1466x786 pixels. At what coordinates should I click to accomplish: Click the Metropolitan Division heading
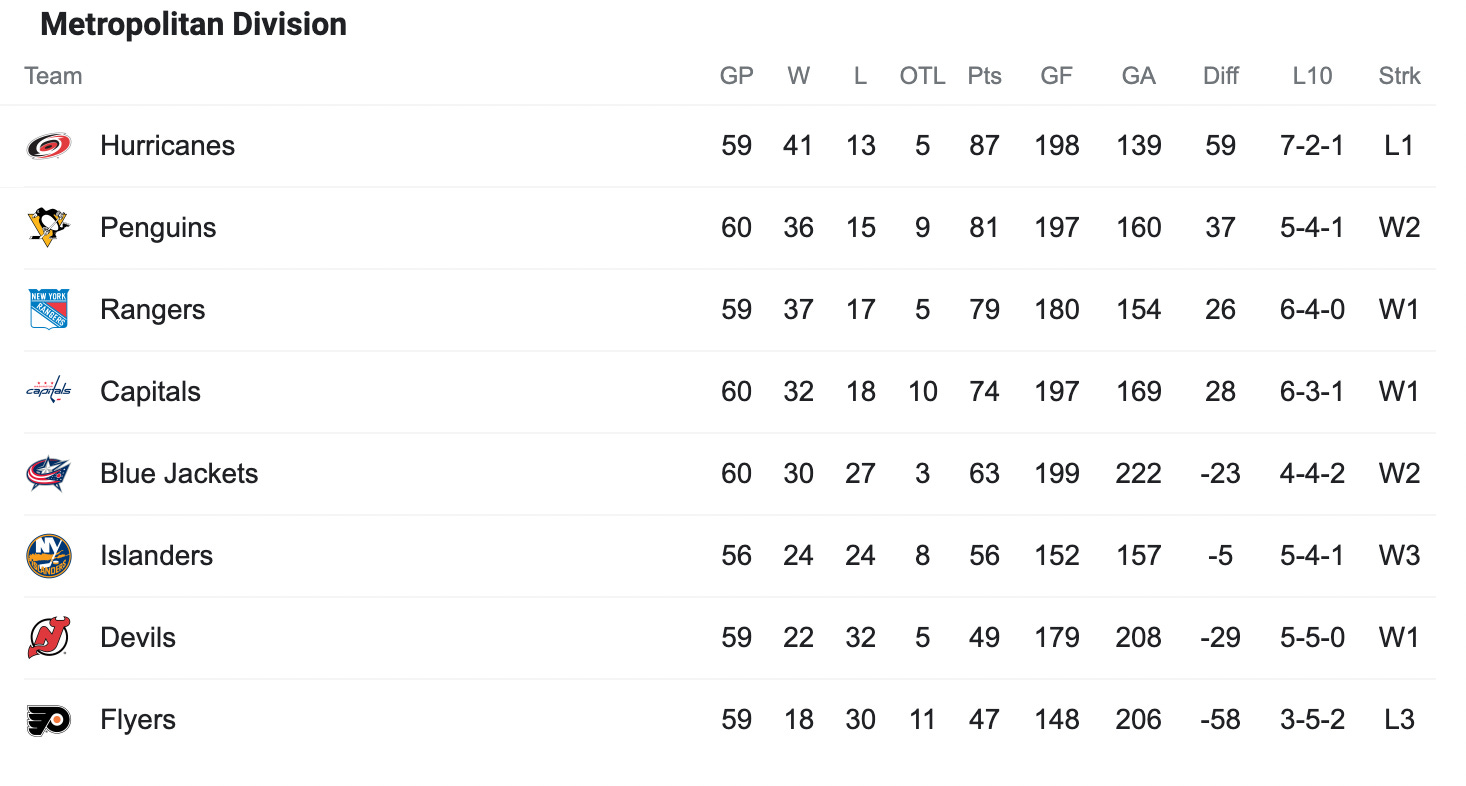coord(193,24)
